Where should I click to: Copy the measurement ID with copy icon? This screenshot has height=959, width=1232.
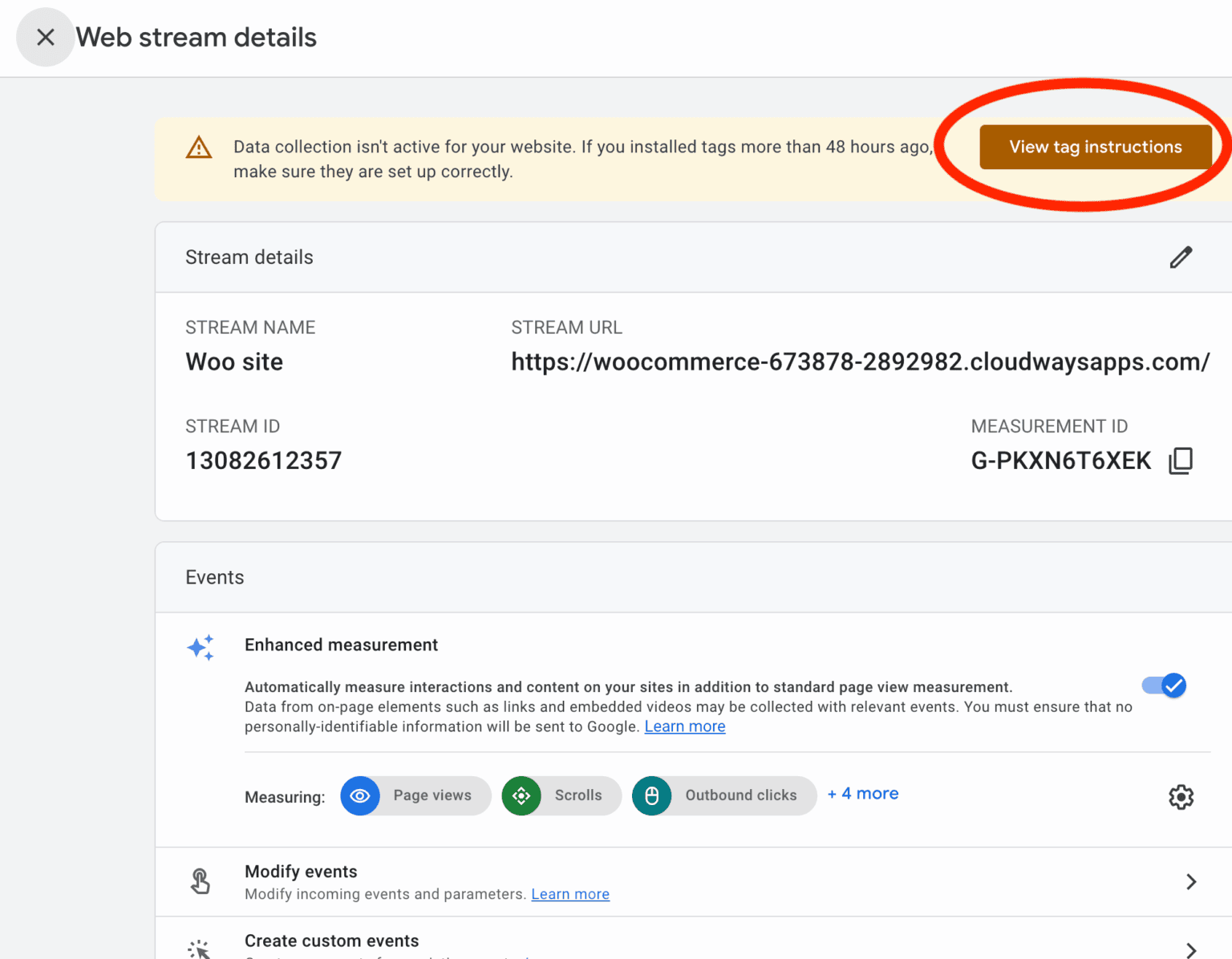1181,461
